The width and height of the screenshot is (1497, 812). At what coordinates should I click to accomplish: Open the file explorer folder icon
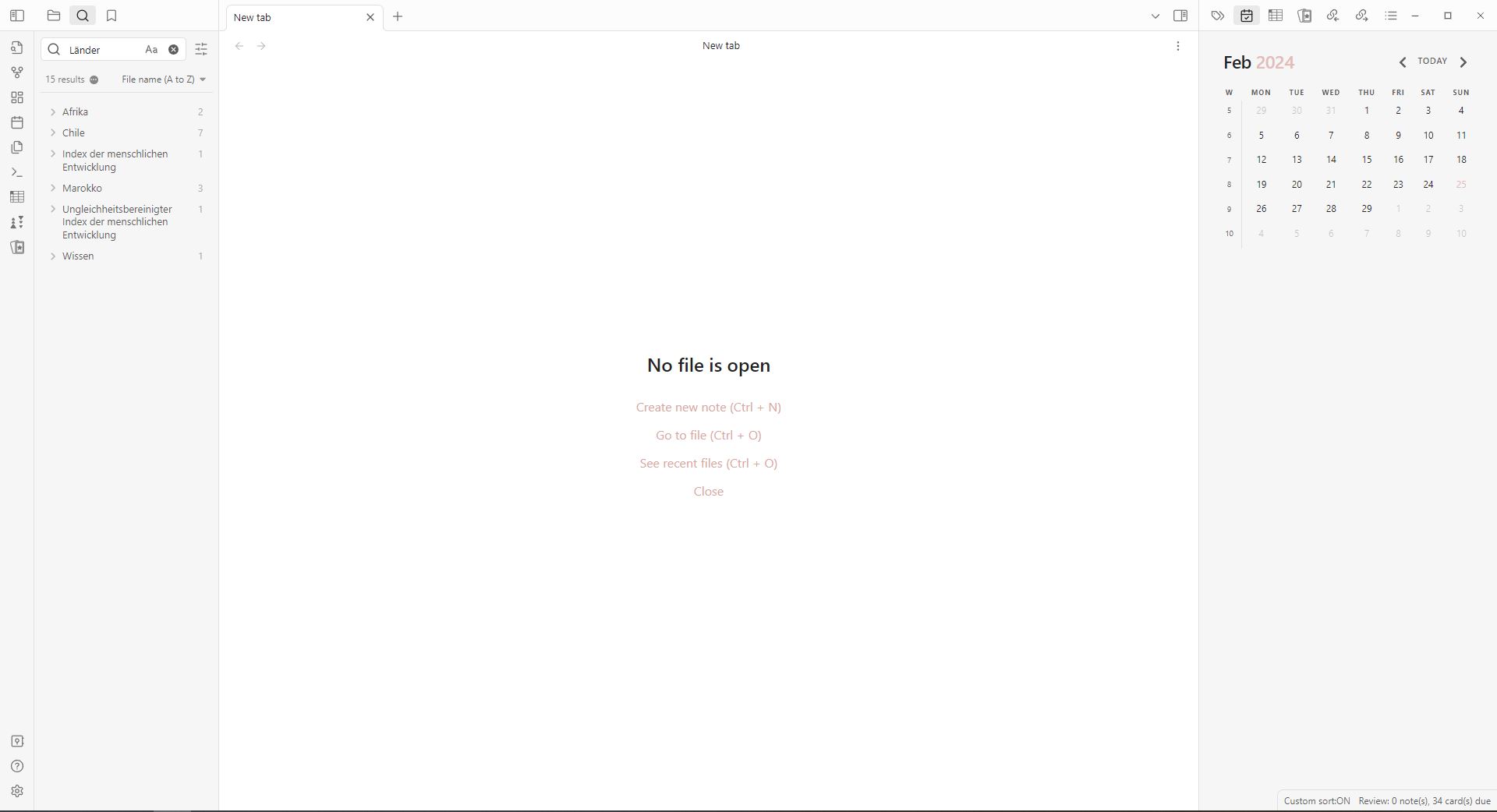[54, 16]
